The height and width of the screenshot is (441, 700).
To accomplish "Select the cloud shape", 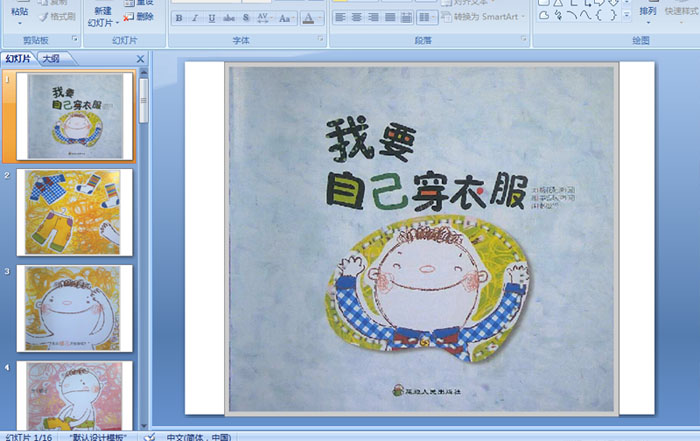I will point(544,15).
